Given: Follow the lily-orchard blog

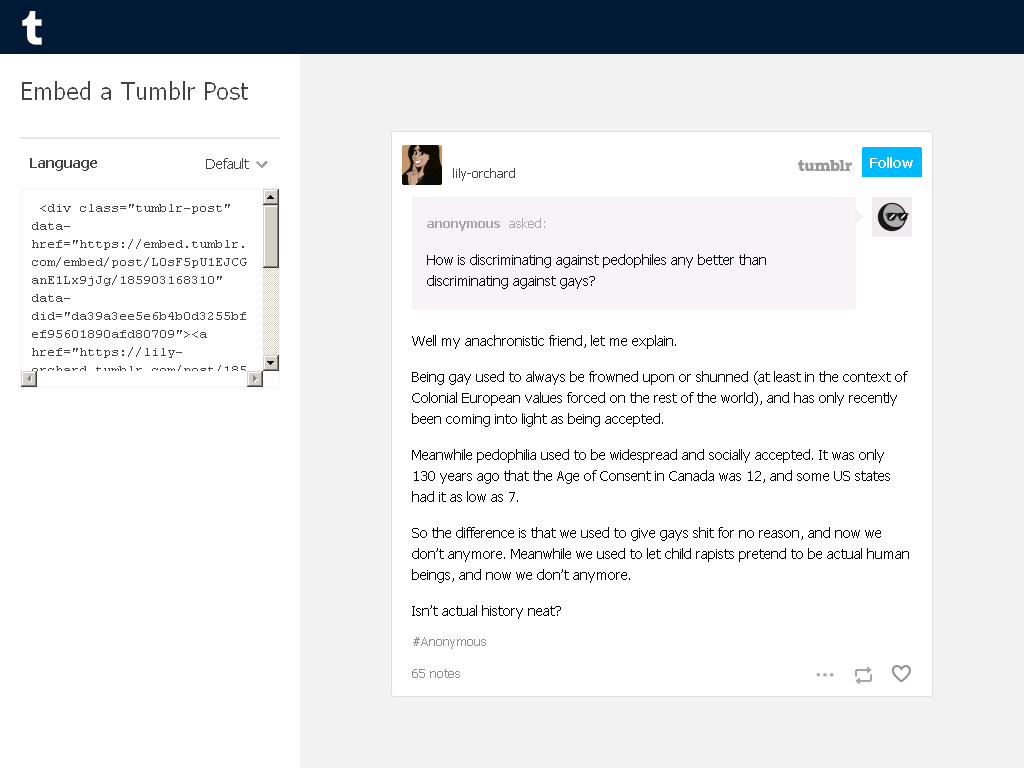Looking at the screenshot, I should 891,162.
